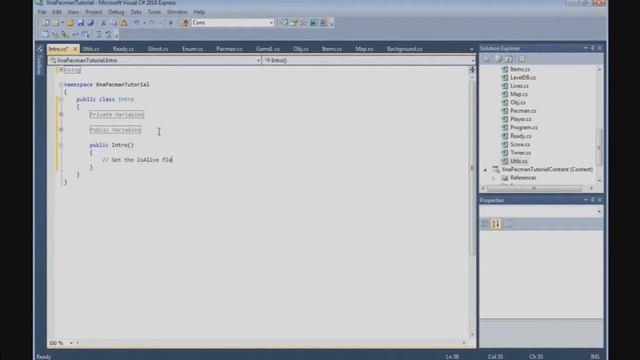Click the Properties Window toolbar icon

click(x=294, y=23)
